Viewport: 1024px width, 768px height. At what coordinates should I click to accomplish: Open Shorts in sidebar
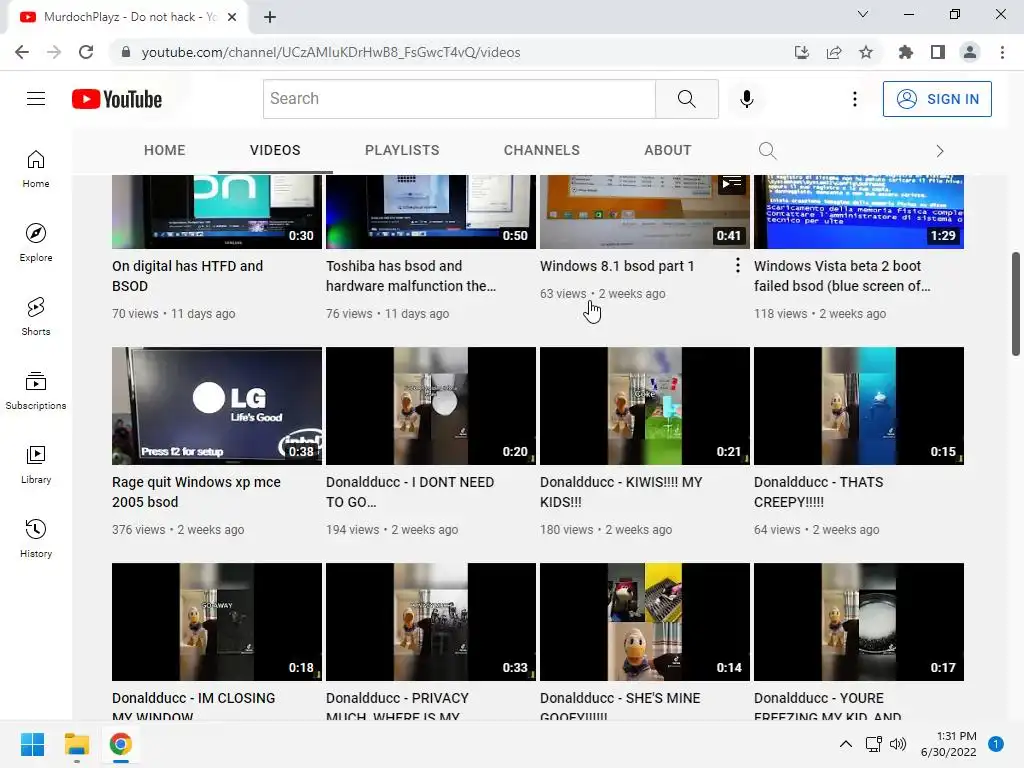tap(36, 317)
